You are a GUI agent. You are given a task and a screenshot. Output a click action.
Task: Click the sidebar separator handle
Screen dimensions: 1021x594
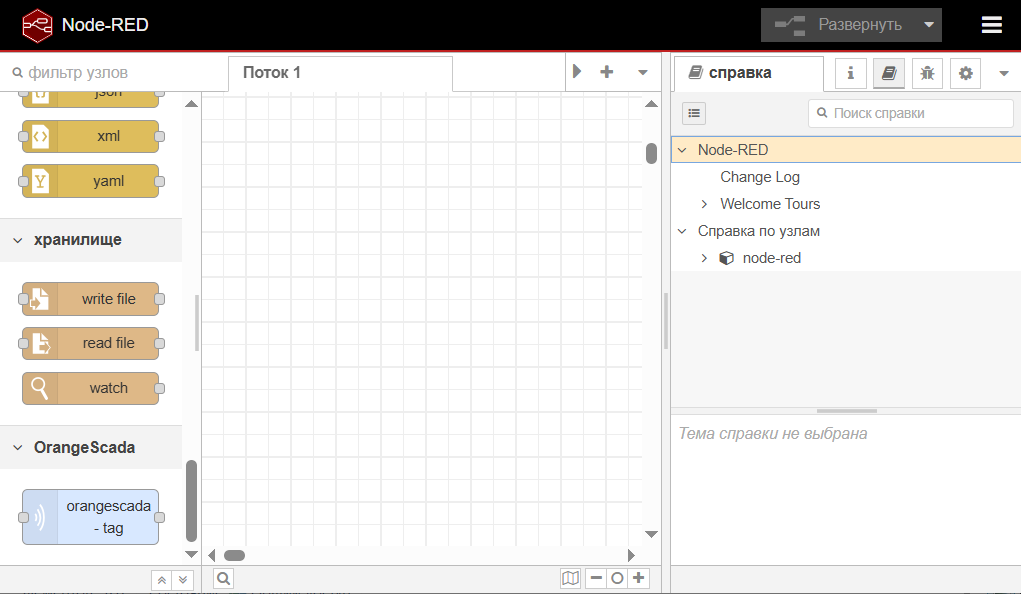(665, 320)
